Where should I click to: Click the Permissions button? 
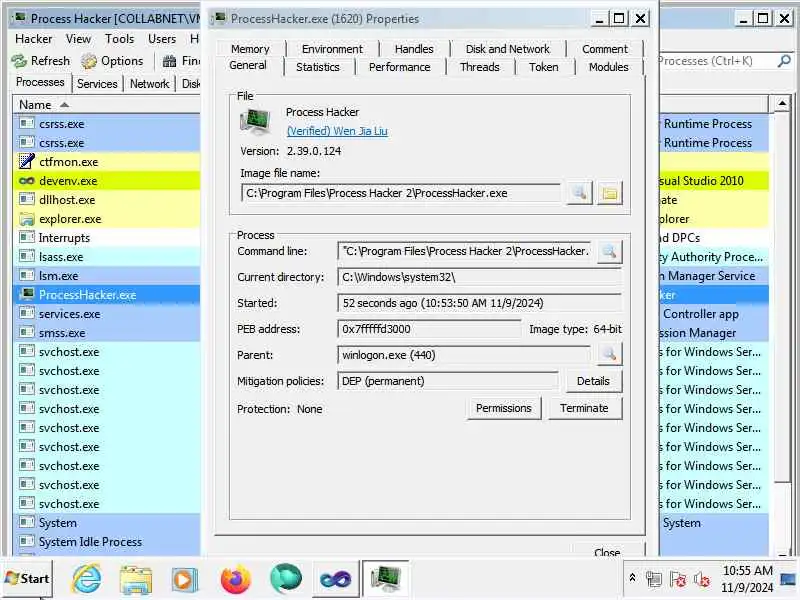point(504,408)
